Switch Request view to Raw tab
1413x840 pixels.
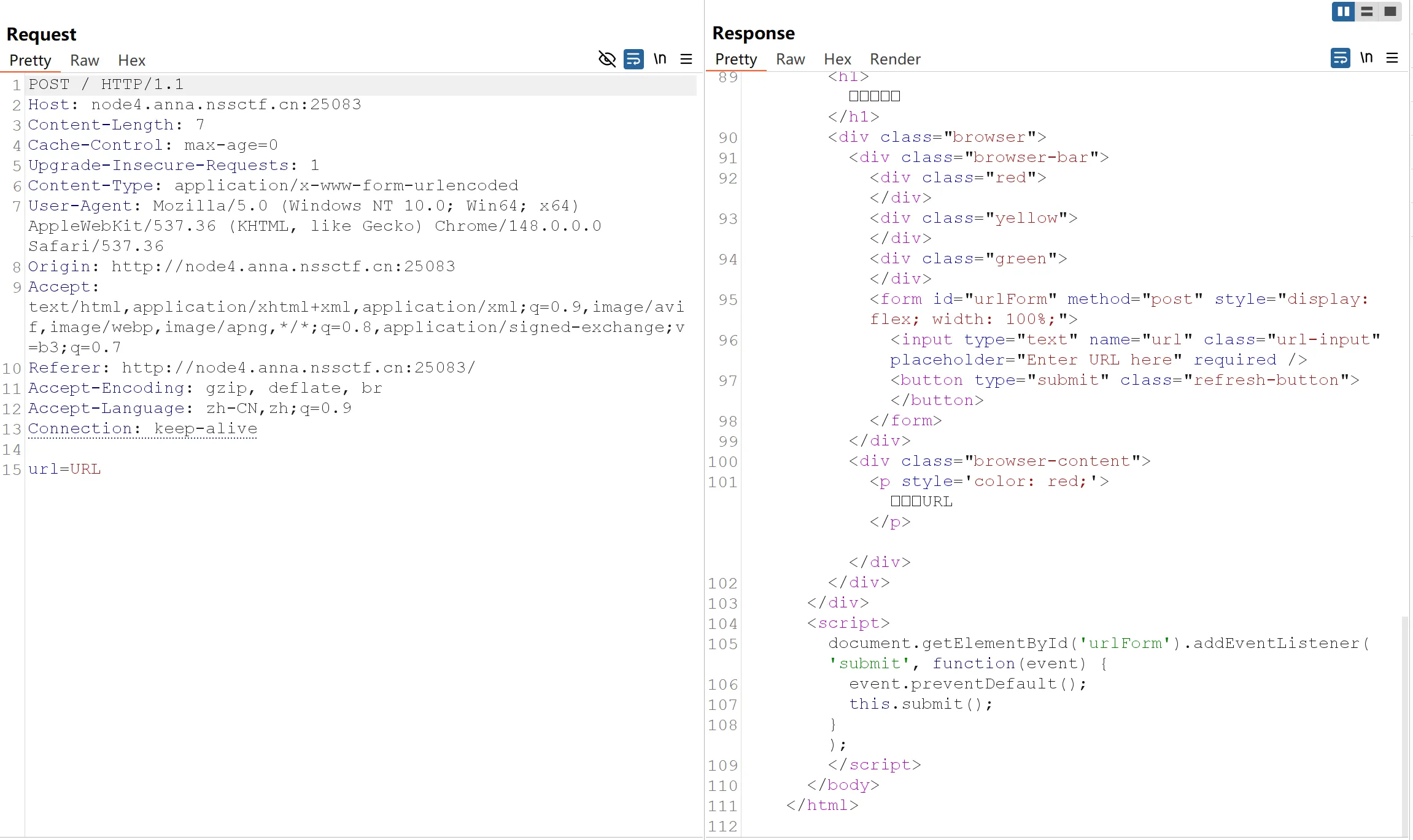[x=84, y=60]
